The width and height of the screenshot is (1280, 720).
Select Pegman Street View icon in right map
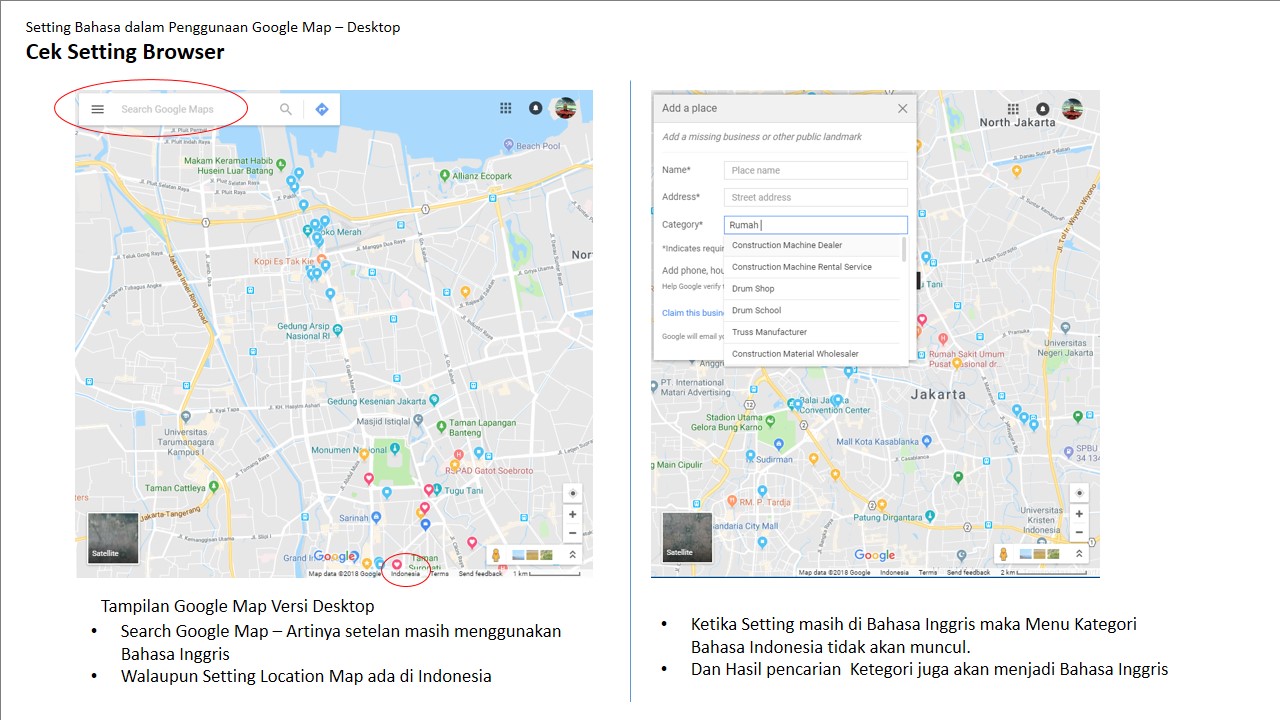point(1003,554)
